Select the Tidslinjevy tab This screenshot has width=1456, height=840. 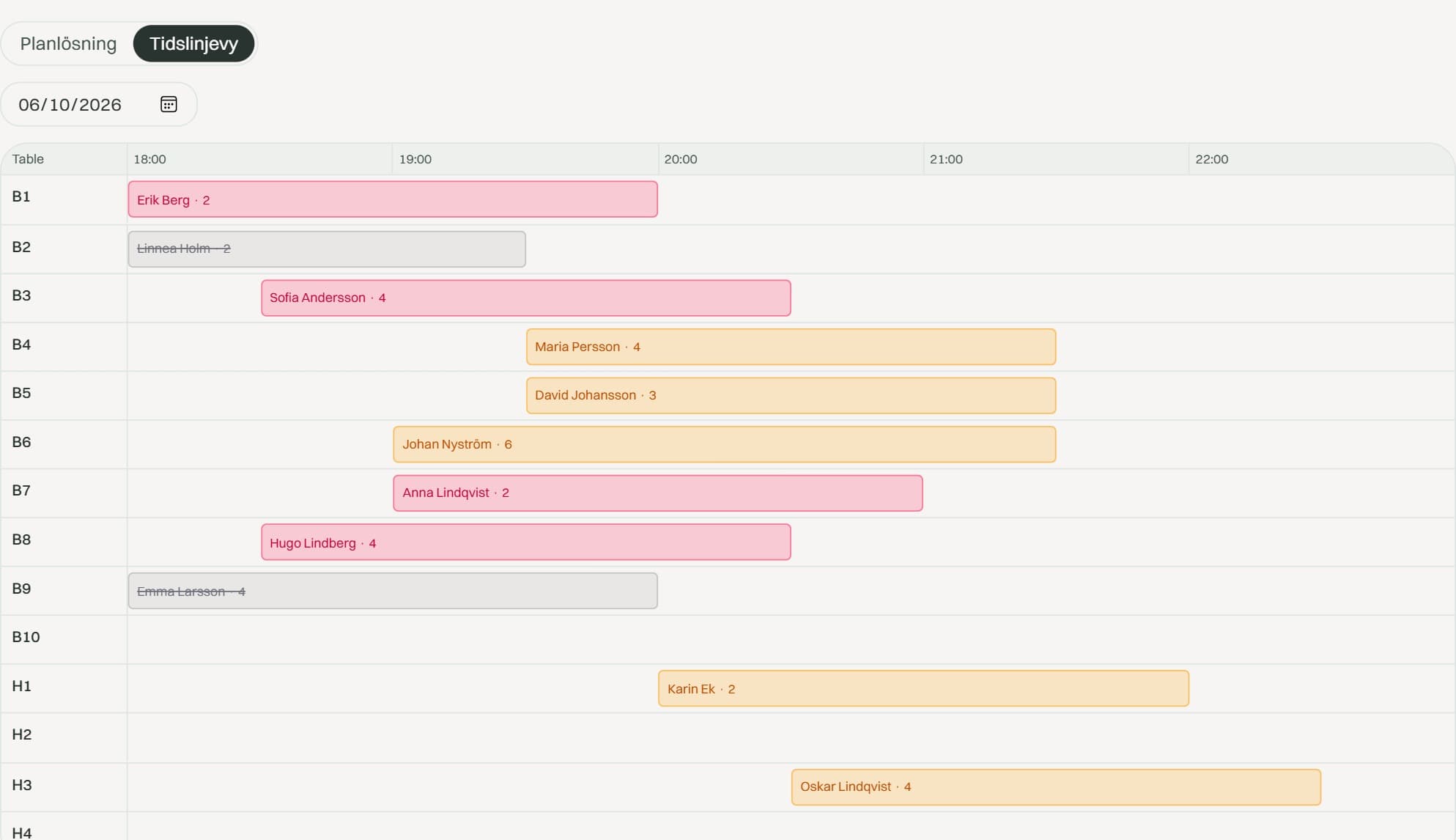(193, 44)
